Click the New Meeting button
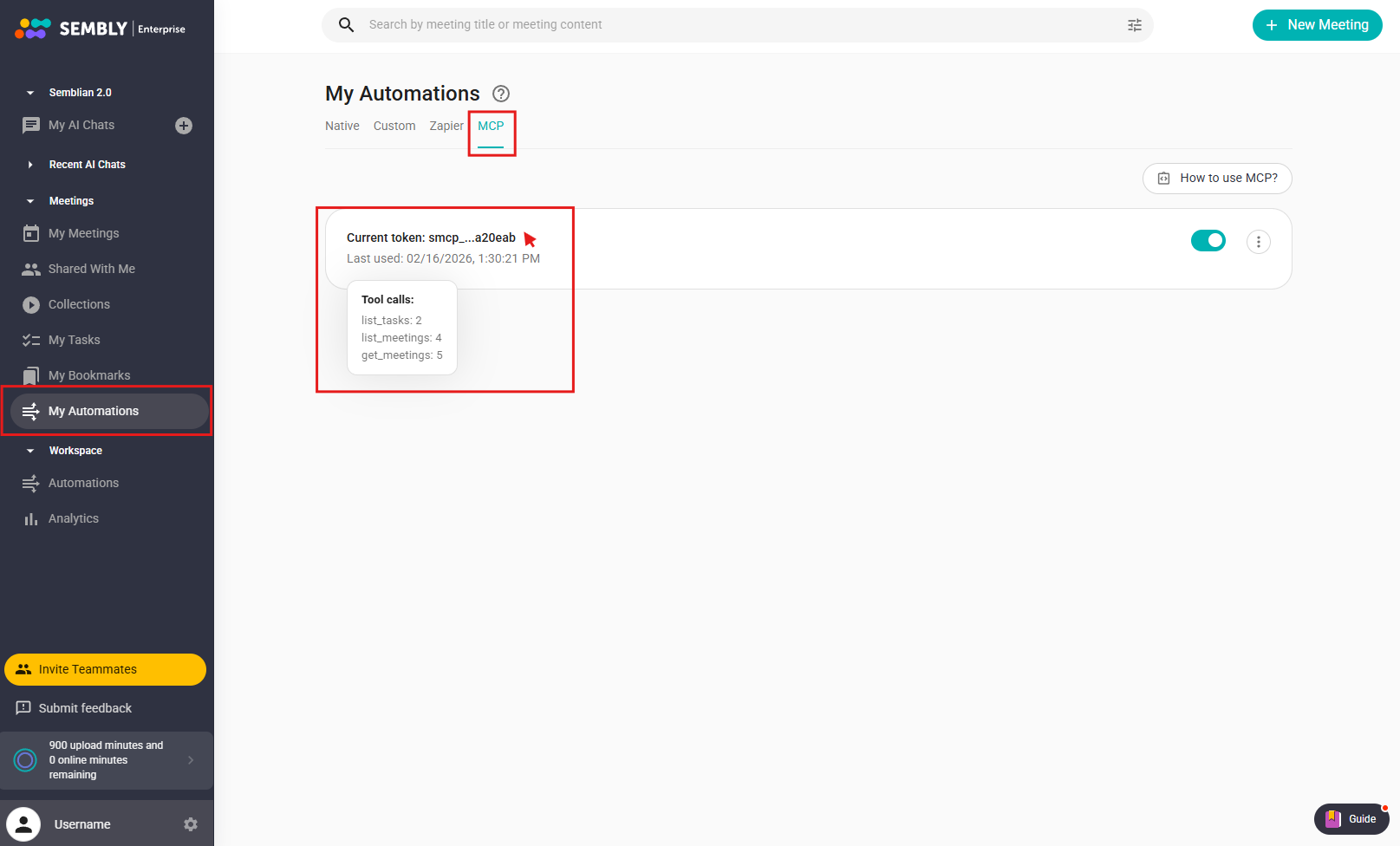The width and height of the screenshot is (1400, 846). pos(1317,25)
